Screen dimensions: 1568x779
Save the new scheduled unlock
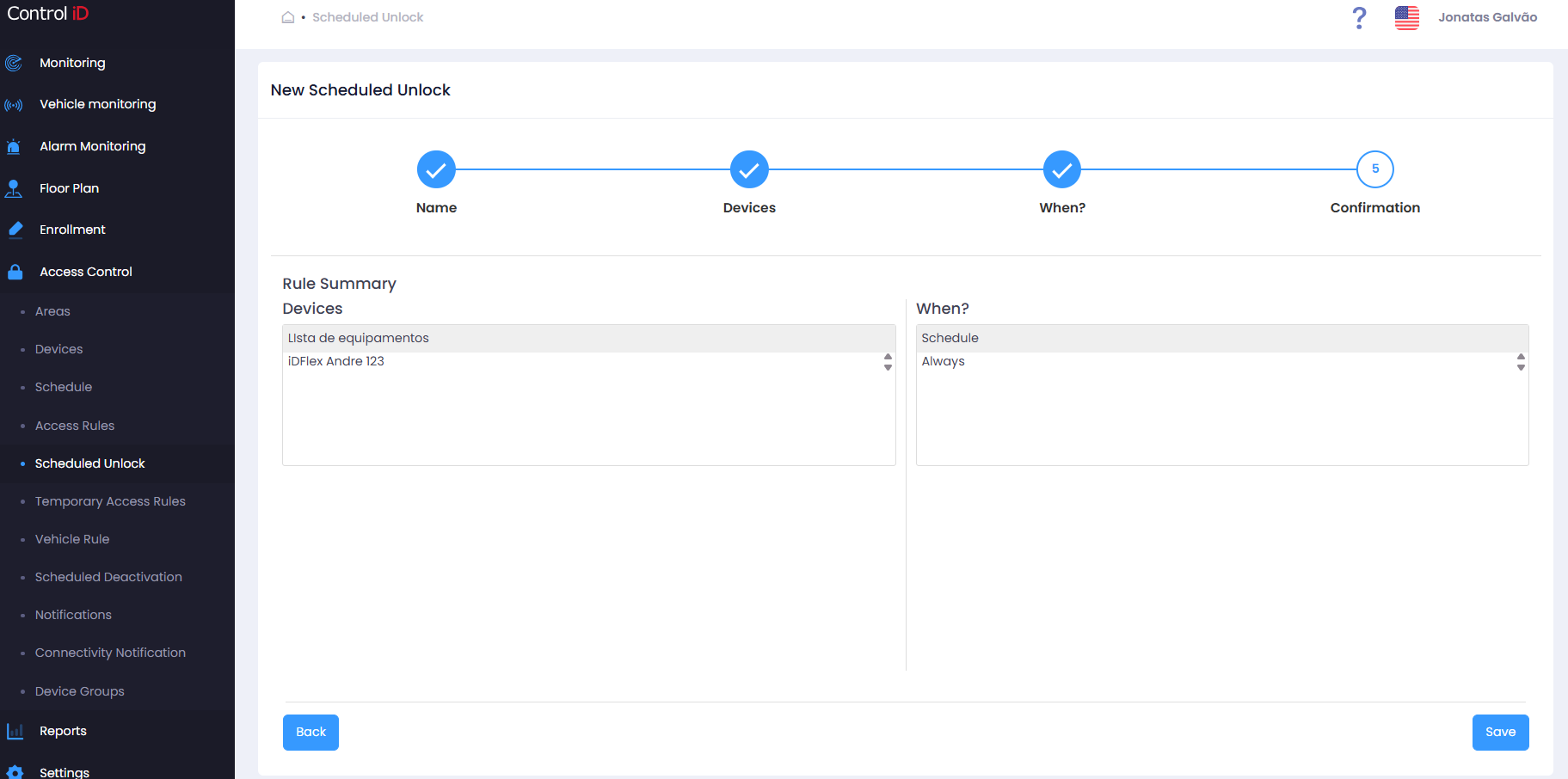pos(1500,733)
